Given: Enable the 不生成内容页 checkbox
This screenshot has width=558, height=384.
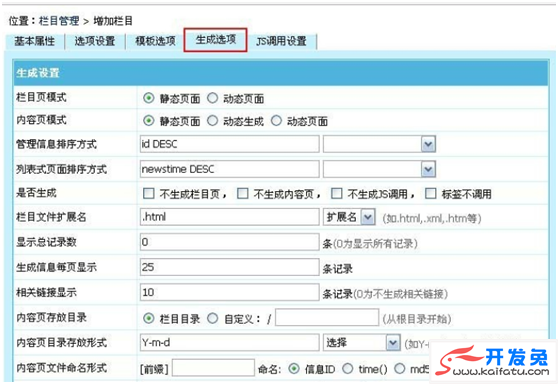Looking at the screenshot, I should (x=243, y=194).
